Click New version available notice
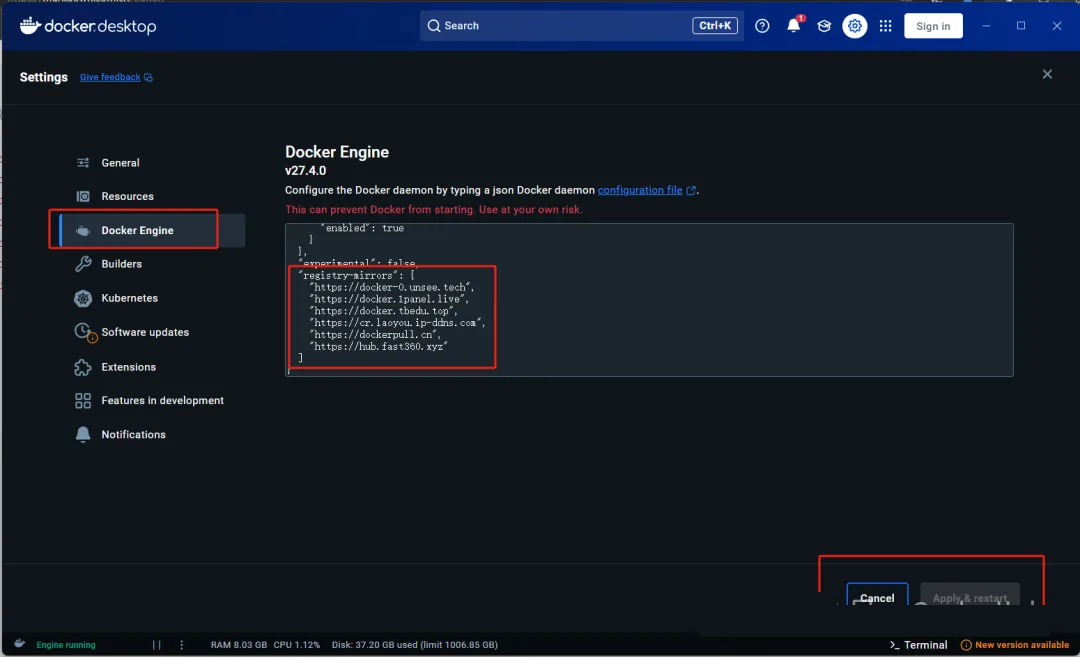The height and width of the screenshot is (657, 1080). point(1015,645)
